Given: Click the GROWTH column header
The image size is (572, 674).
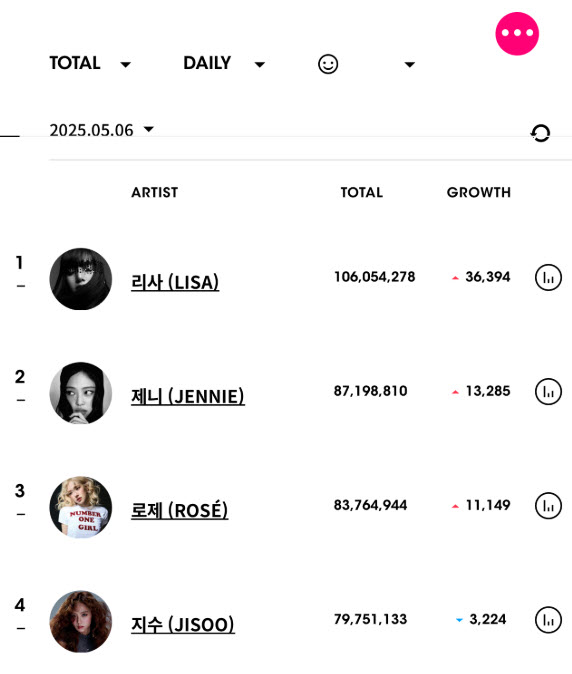Looking at the screenshot, I should pyautogui.click(x=479, y=193).
